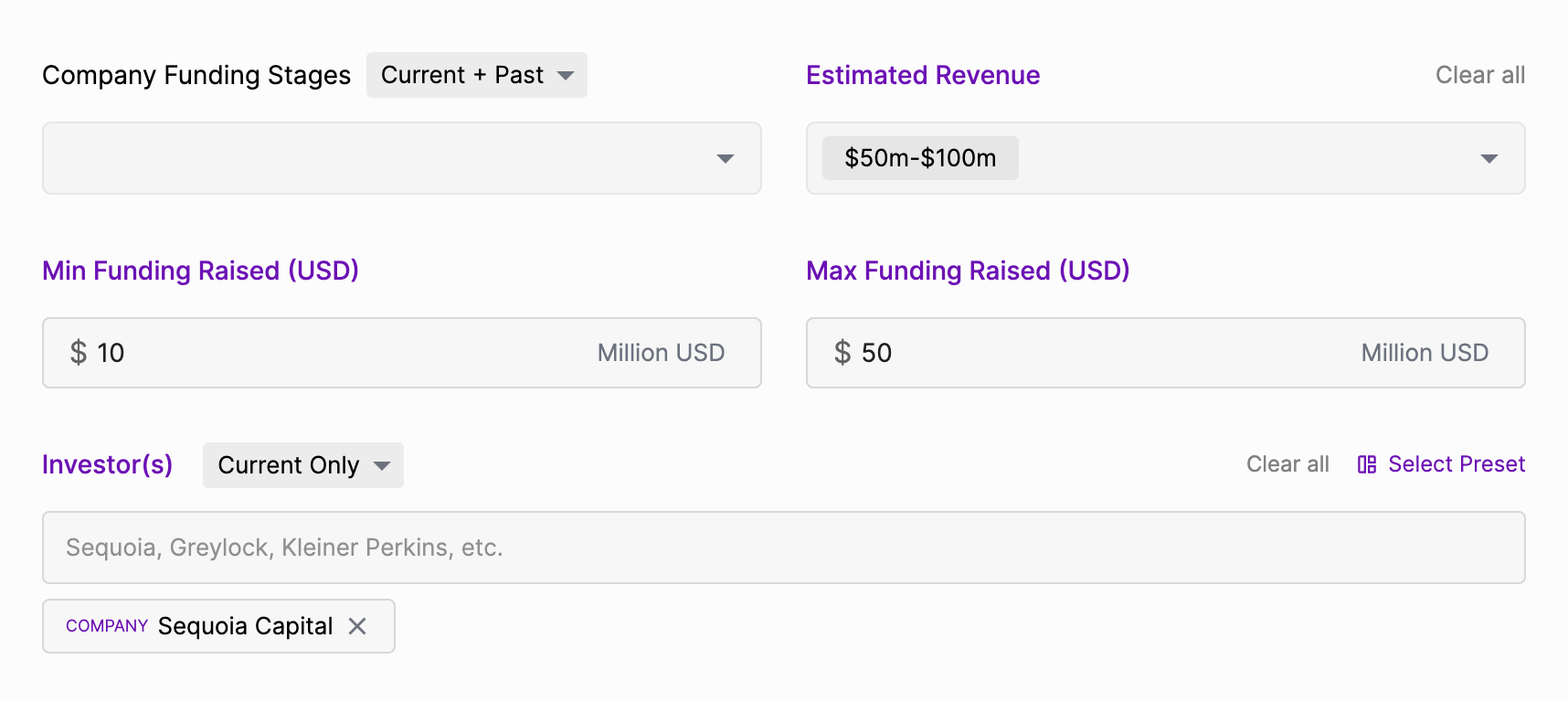Image resolution: width=1568 pixels, height=702 pixels.
Task: Open the Current Only investor dropdown
Action: point(303,465)
